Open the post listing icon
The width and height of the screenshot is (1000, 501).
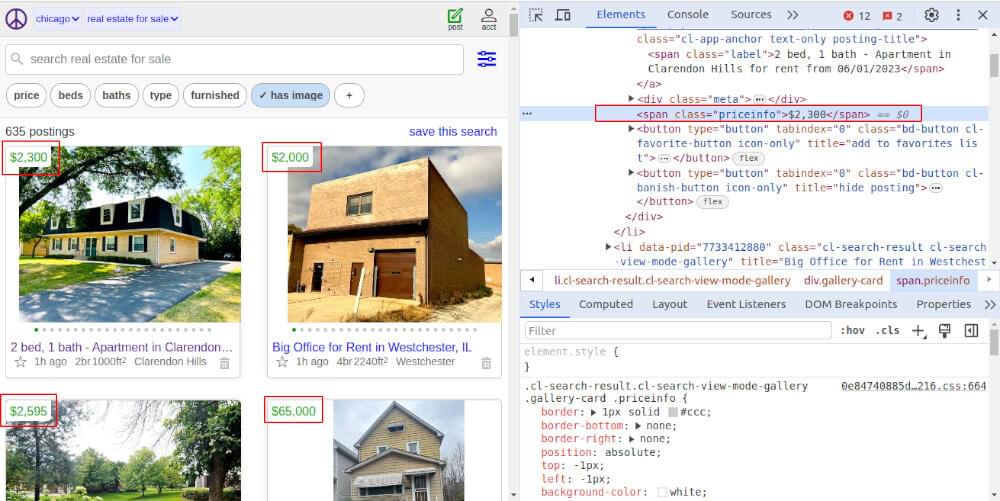(x=455, y=18)
